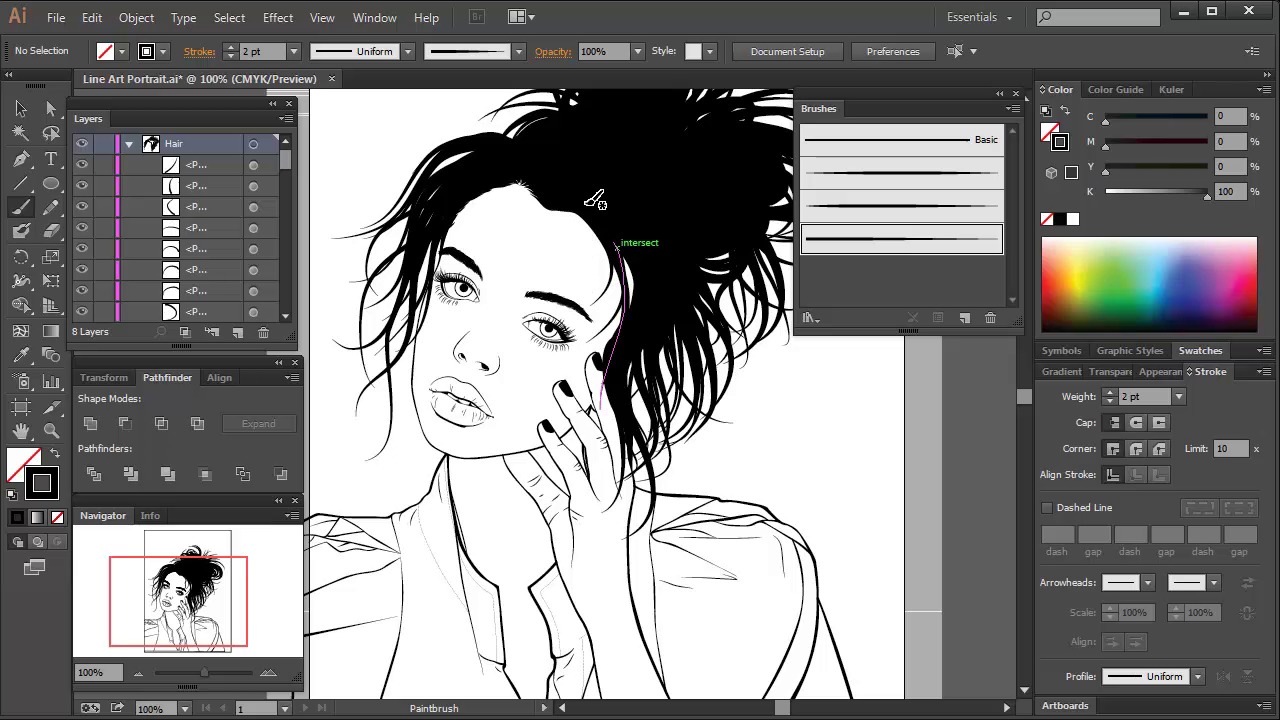Select the Blob Brush tool

click(x=21, y=231)
